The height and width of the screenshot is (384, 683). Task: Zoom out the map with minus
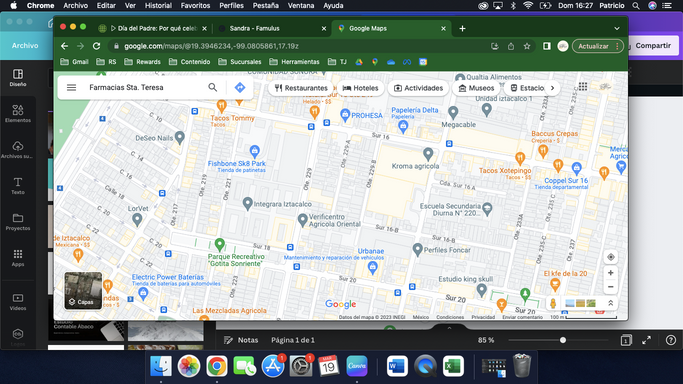point(611,287)
